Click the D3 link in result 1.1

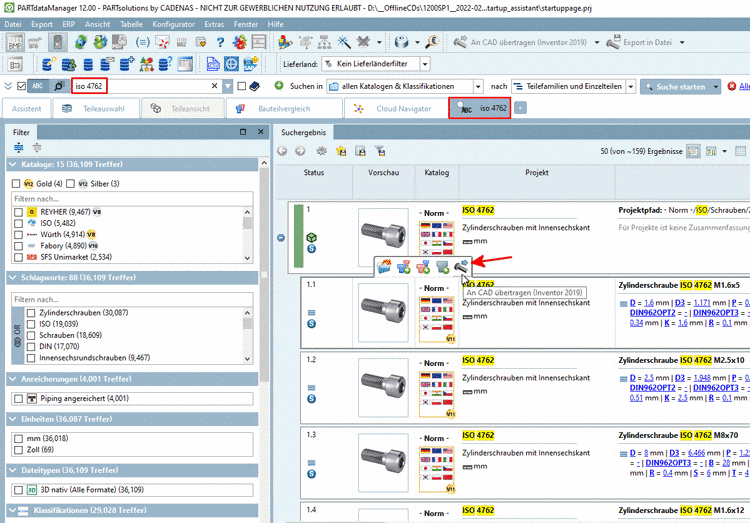coord(680,303)
